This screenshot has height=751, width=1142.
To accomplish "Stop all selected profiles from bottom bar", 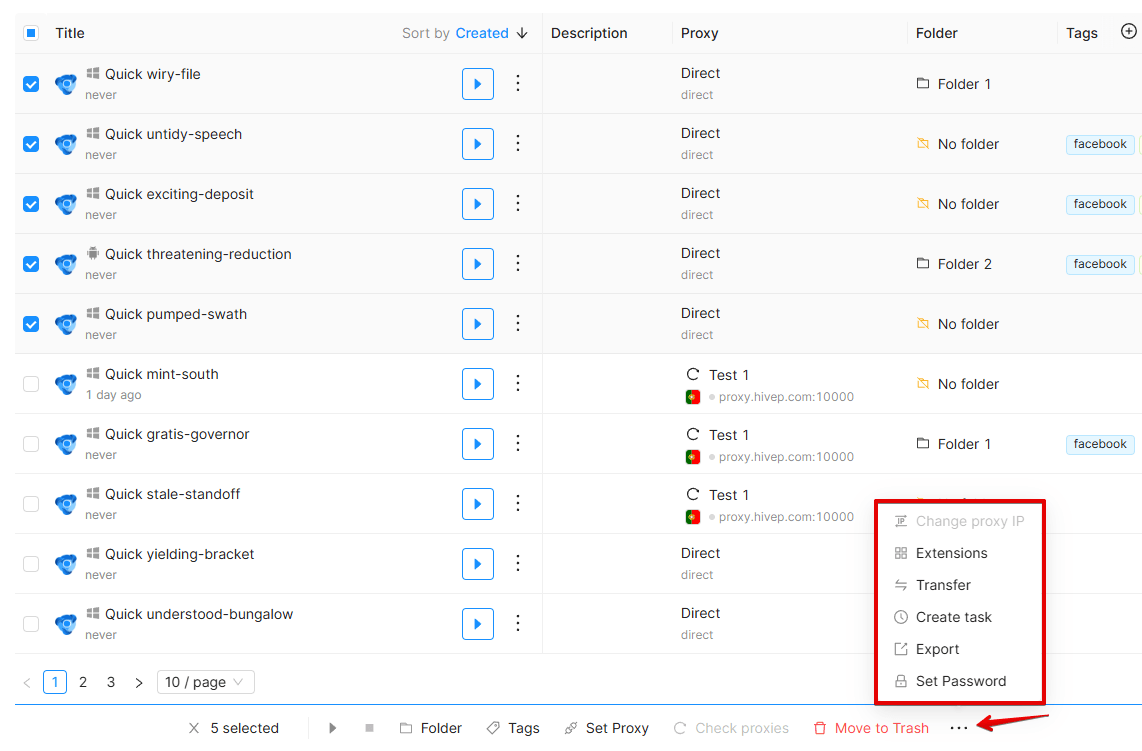I will pyautogui.click(x=369, y=728).
